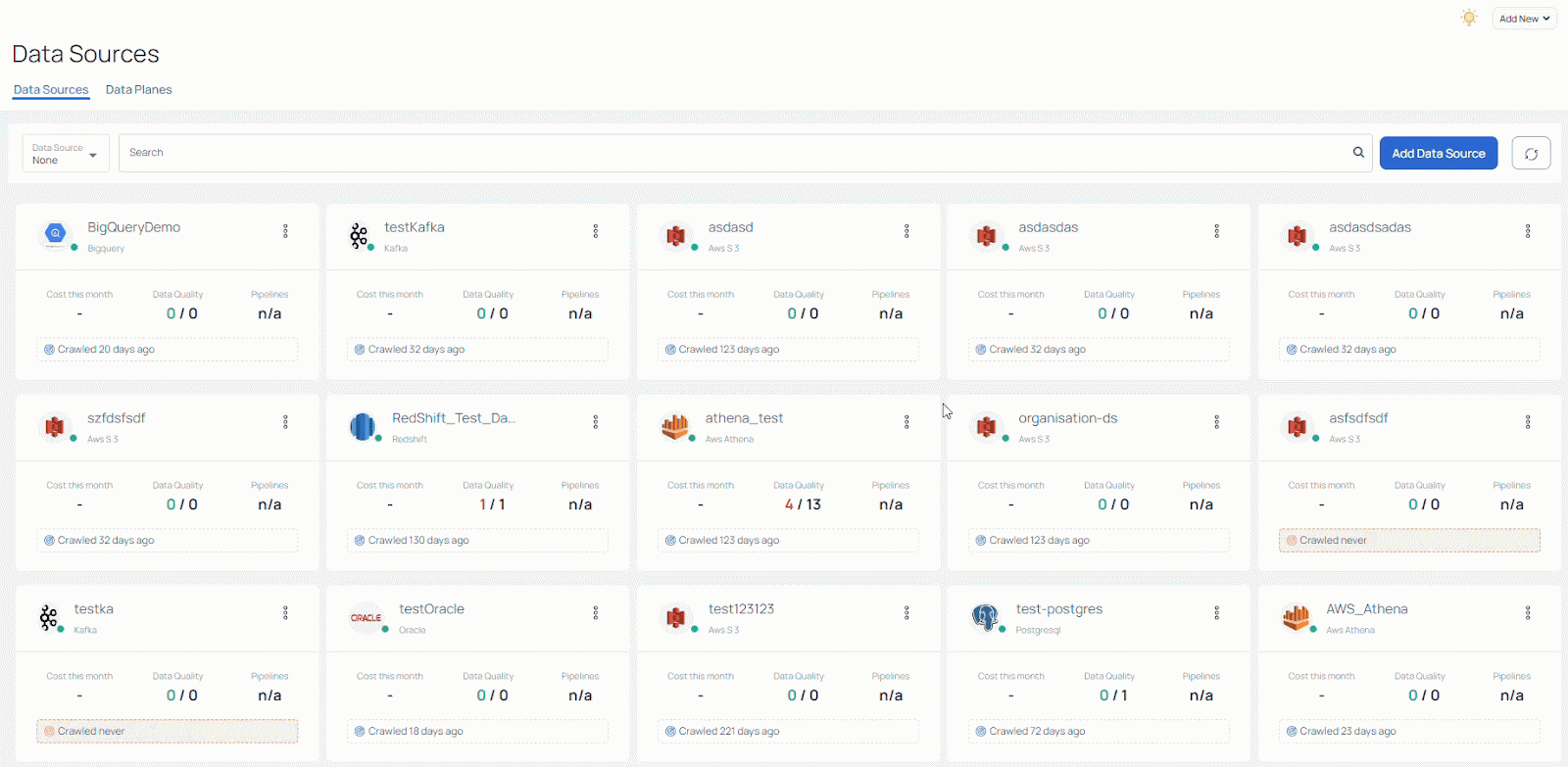
Task: Click 'Crawled 23 days ago' on AWS_Athena
Action: [1409, 731]
